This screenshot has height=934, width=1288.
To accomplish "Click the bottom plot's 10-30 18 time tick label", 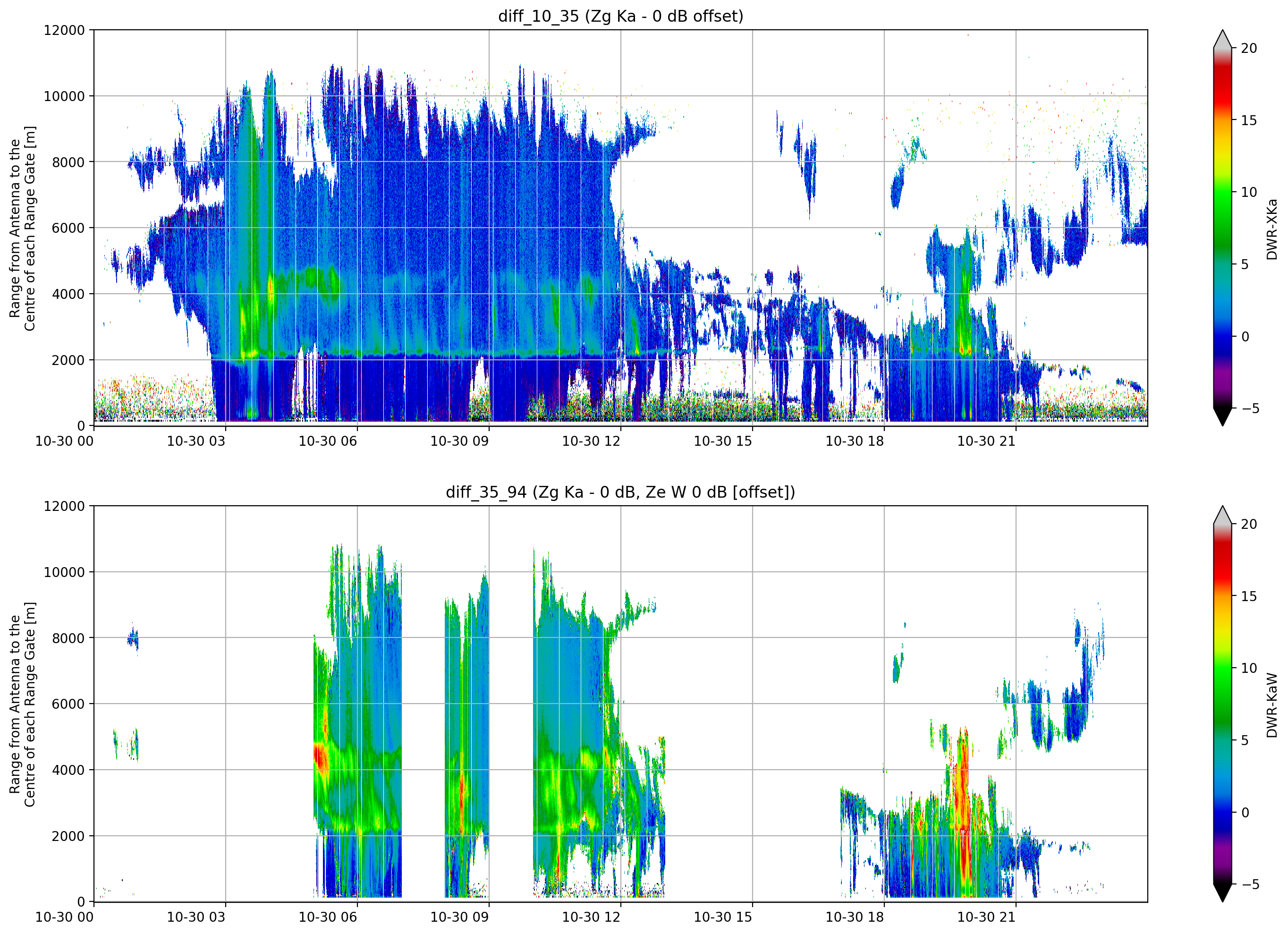I will coord(854,917).
